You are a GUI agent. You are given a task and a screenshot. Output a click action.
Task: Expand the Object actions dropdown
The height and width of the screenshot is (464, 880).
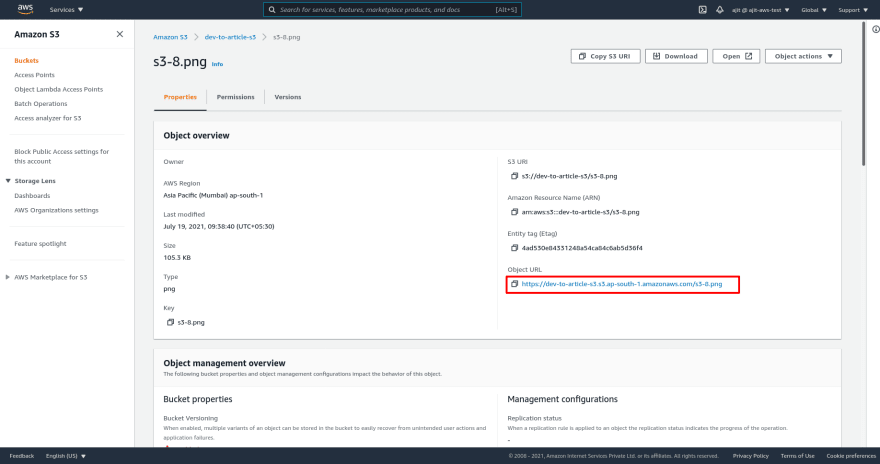(803, 56)
